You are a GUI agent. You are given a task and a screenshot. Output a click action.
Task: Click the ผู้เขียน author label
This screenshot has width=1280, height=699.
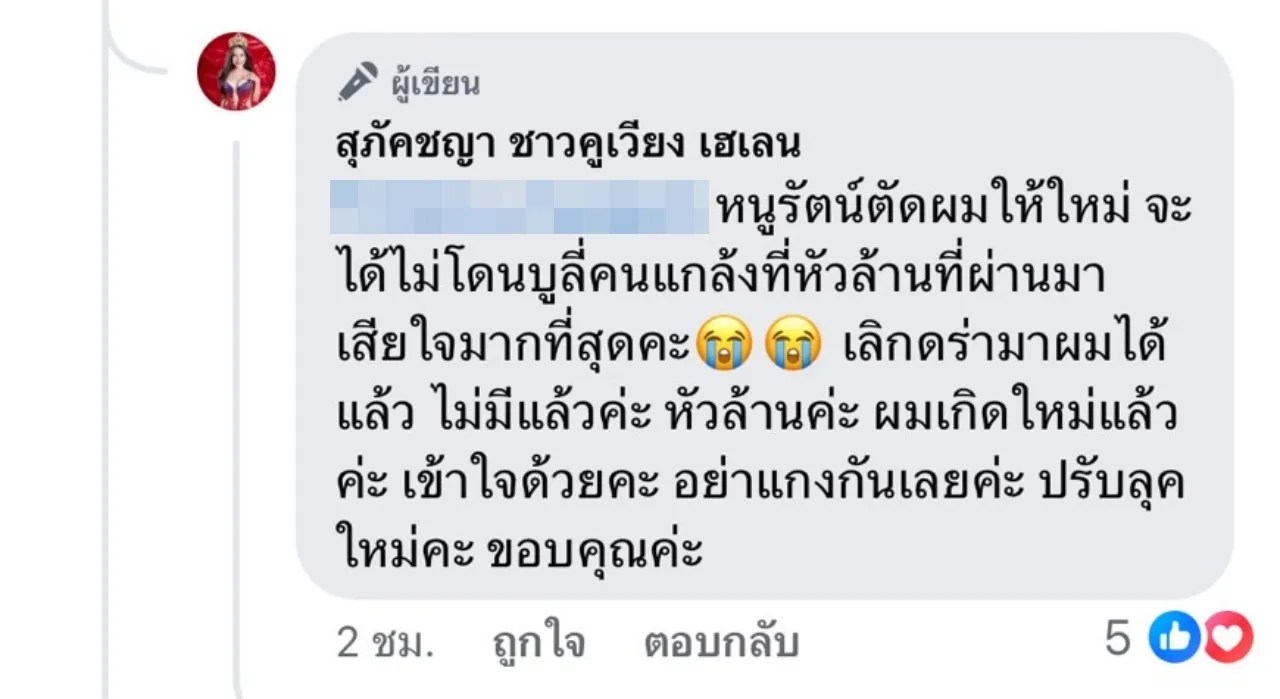point(434,85)
